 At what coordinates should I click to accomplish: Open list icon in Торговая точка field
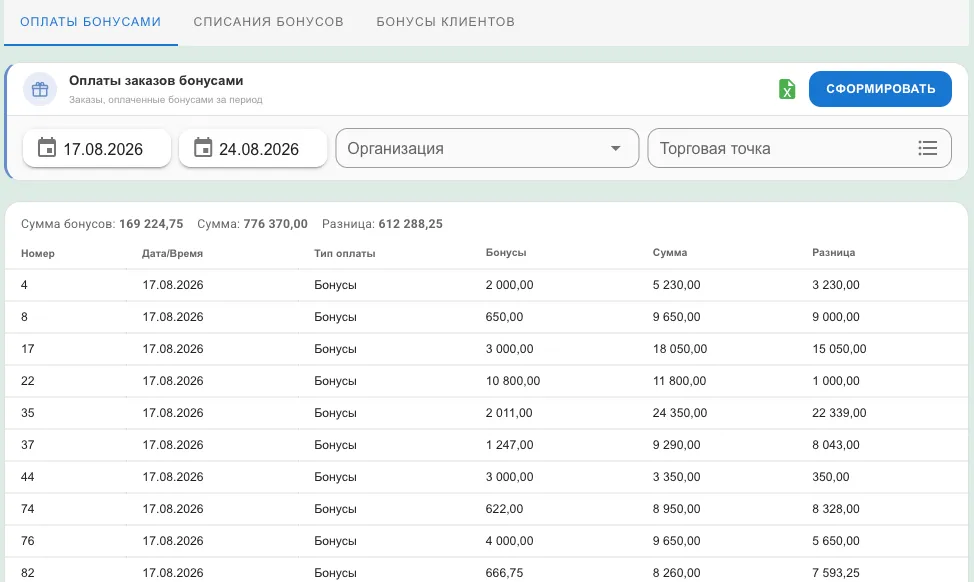[927, 148]
